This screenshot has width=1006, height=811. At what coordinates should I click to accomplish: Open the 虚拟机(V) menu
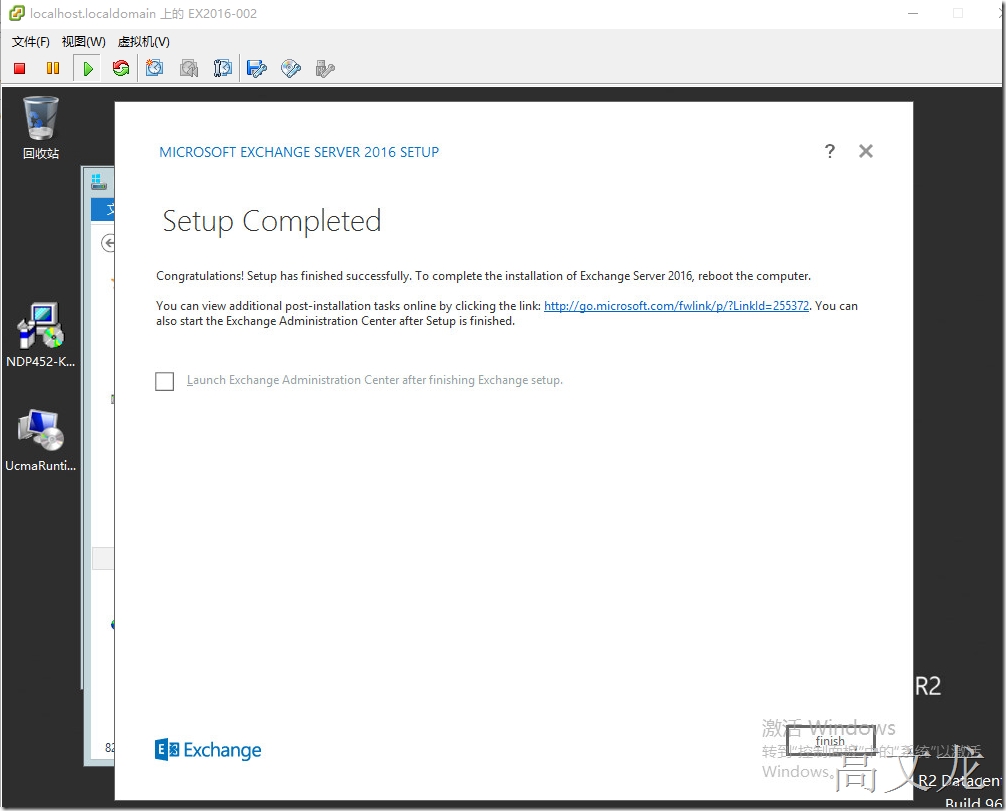[144, 42]
